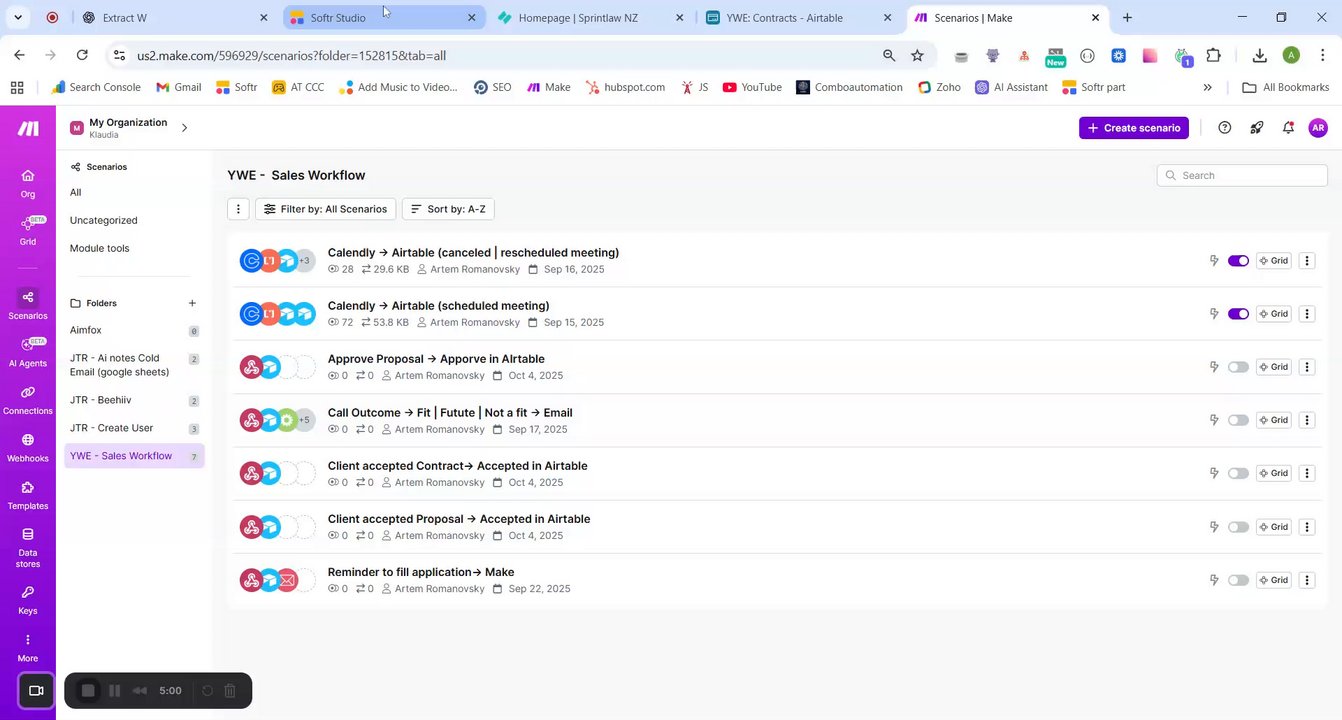Image resolution: width=1342 pixels, height=720 pixels.
Task: Open browser downloads icon
Action: (1259, 56)
